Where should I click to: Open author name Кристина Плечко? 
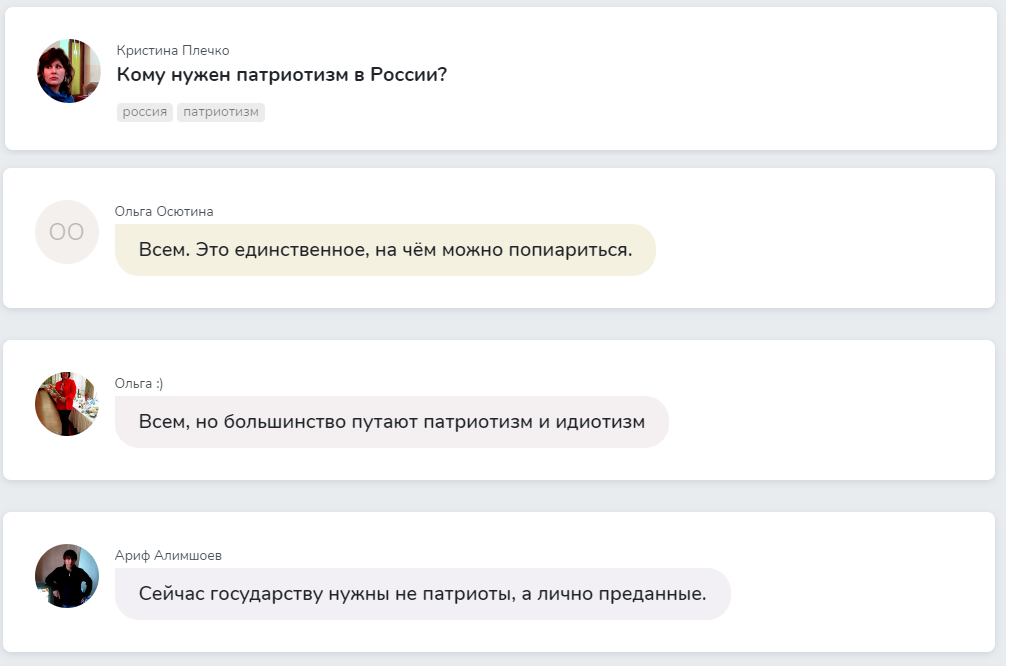pos(173,50)
